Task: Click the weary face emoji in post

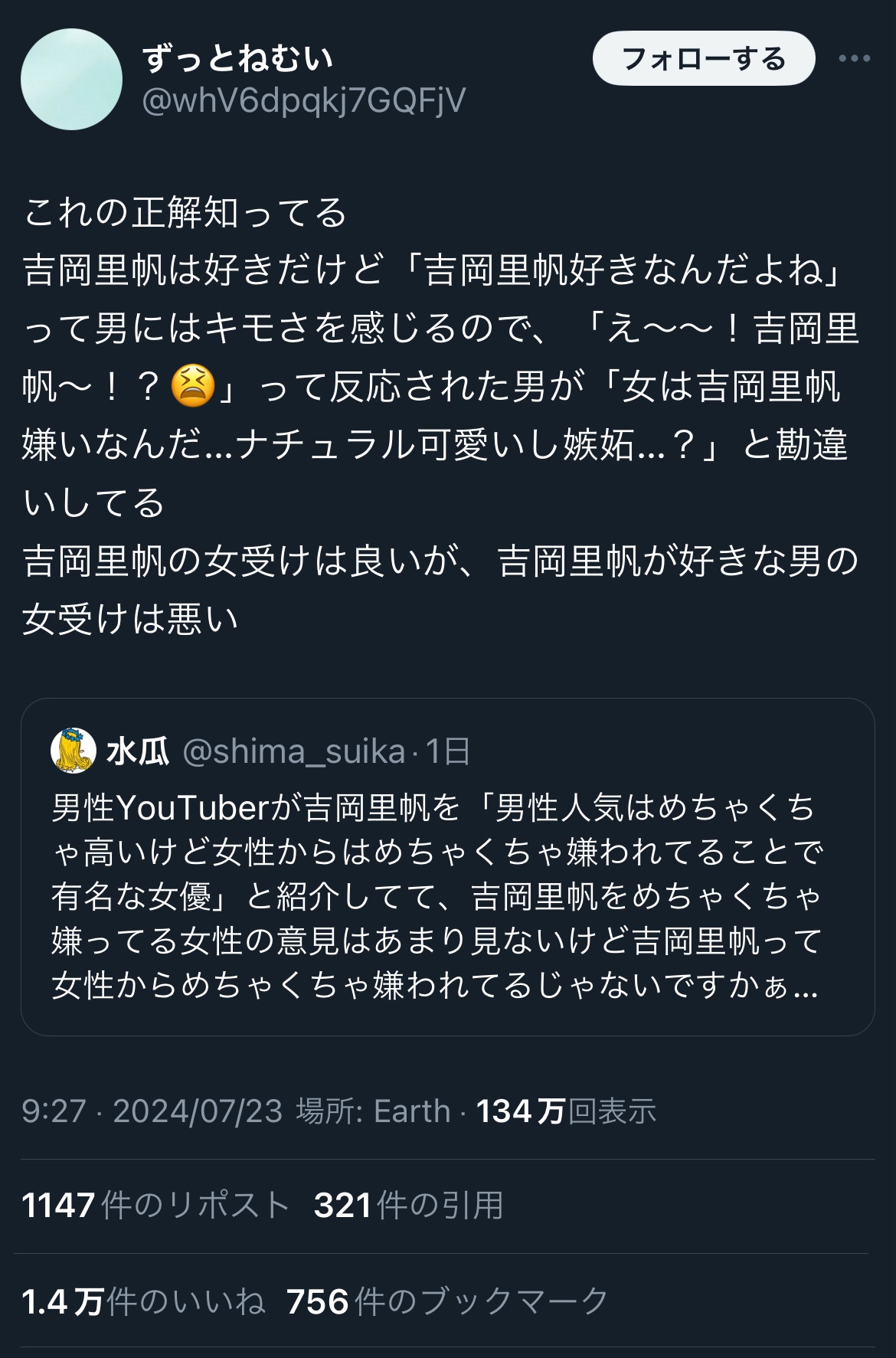Action: 192,386
